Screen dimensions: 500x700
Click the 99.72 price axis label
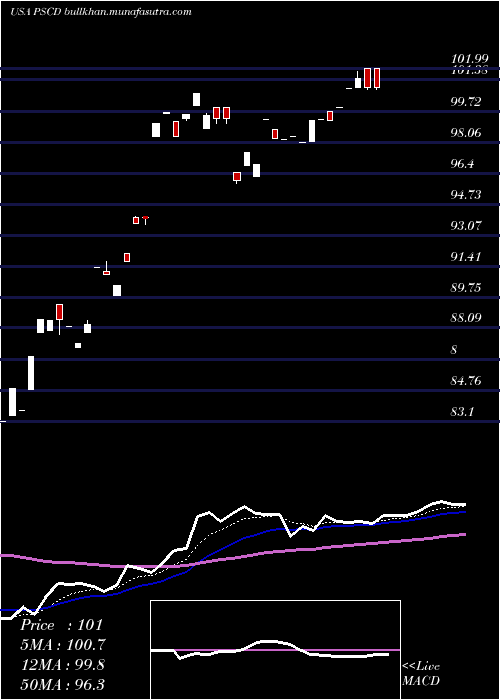pos(466,102)
